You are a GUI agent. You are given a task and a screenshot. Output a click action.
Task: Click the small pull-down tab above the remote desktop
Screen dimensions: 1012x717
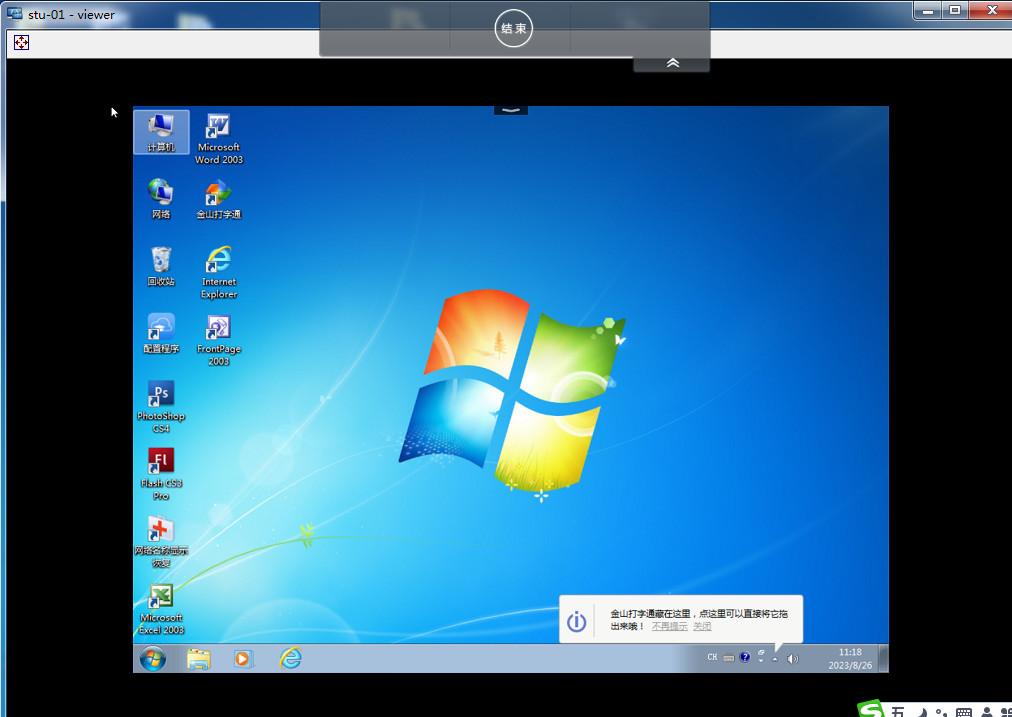pos(511,110)
